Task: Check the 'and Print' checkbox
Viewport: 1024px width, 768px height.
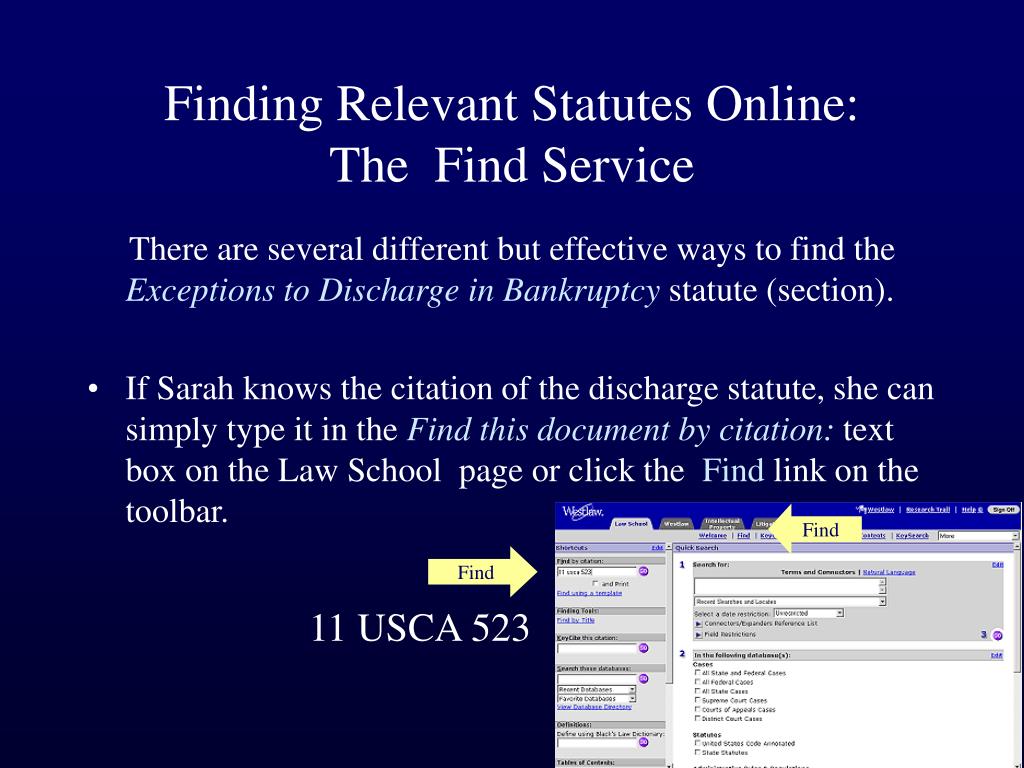Action: click(595, 583)
